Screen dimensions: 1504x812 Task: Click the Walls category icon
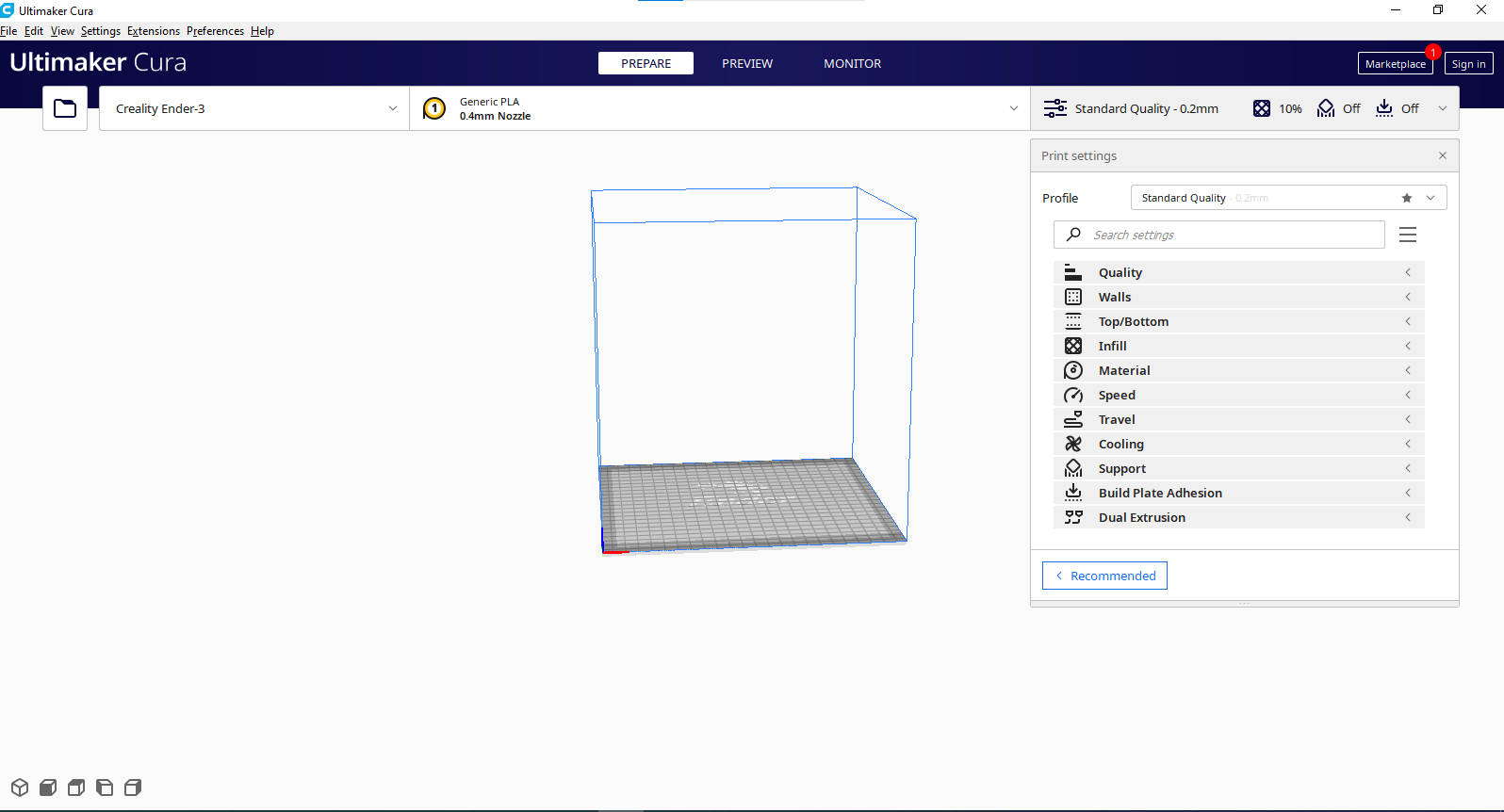1073,297
